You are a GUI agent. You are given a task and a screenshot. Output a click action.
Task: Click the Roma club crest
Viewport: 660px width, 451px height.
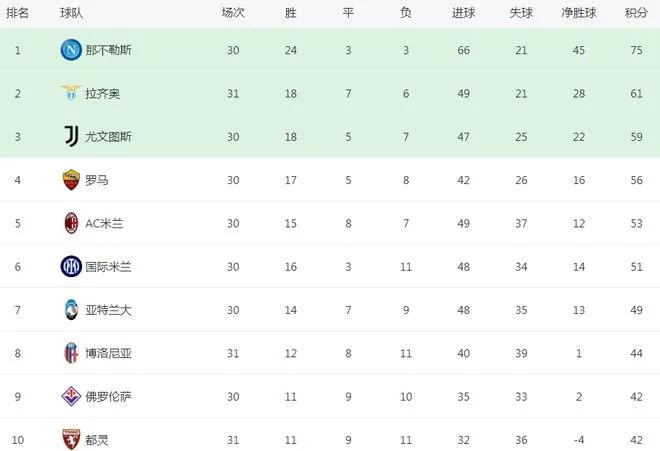70,180
